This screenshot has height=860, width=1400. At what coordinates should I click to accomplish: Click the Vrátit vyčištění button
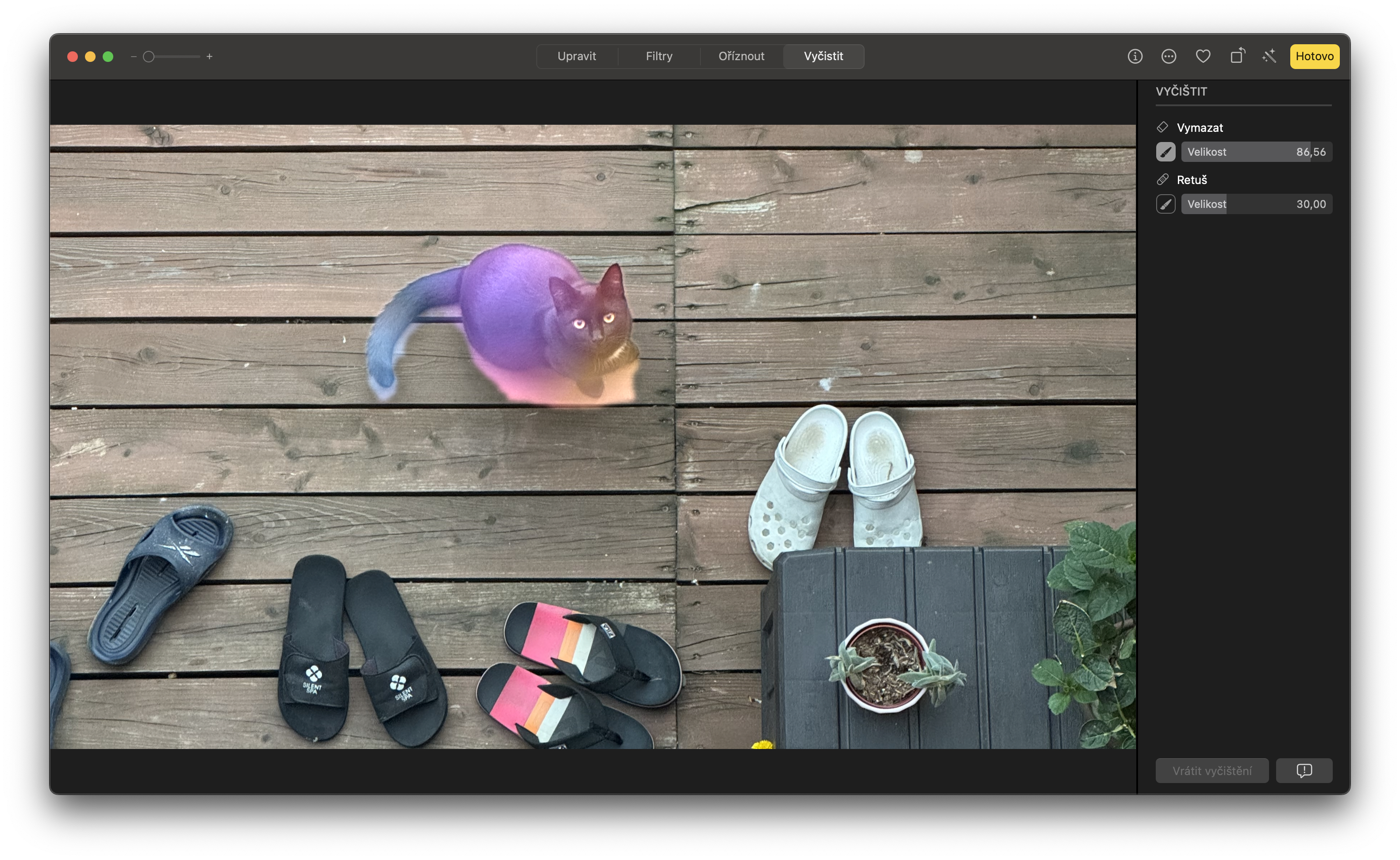point(1212,771)
